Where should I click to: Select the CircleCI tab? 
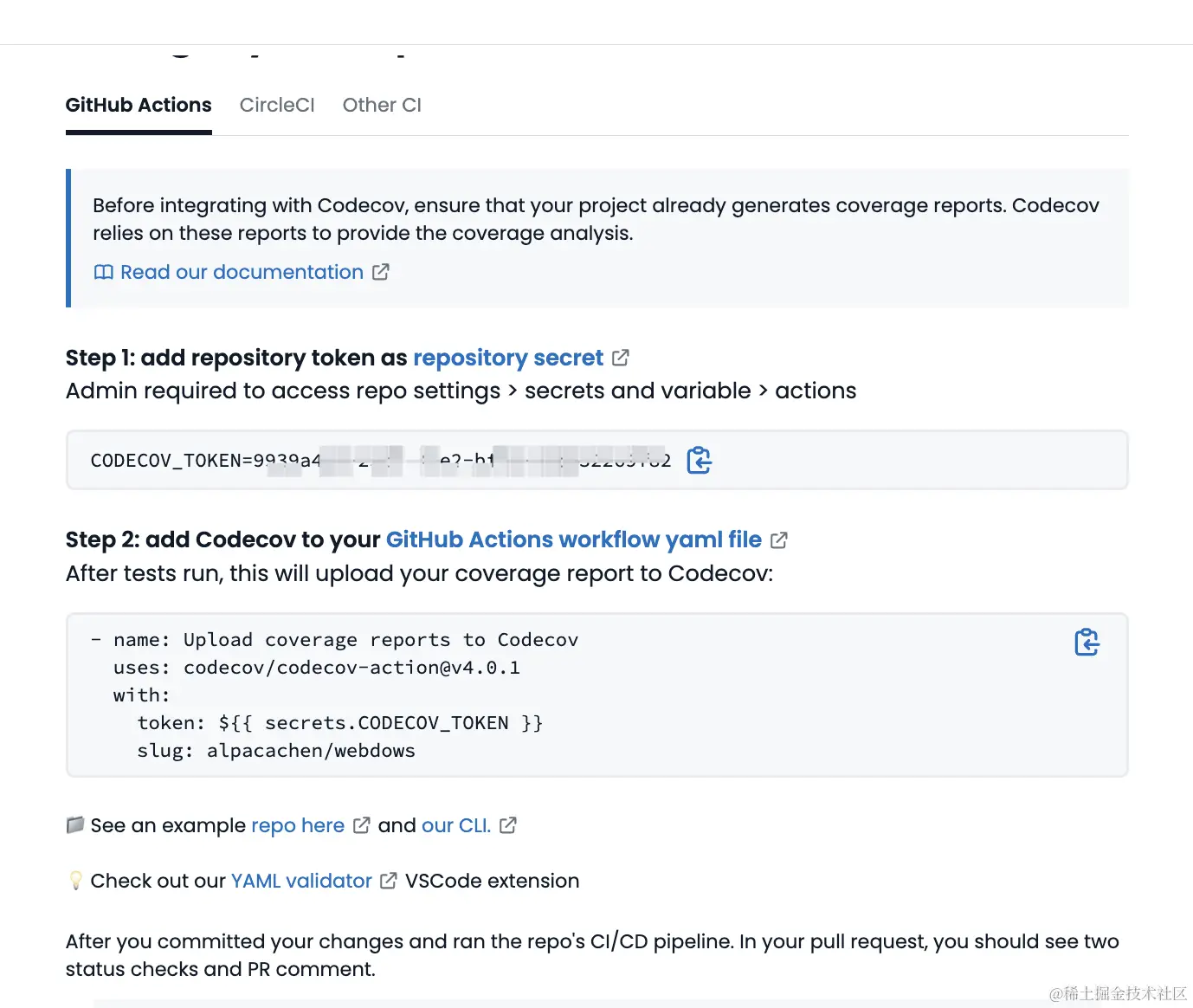click(277, 106)
